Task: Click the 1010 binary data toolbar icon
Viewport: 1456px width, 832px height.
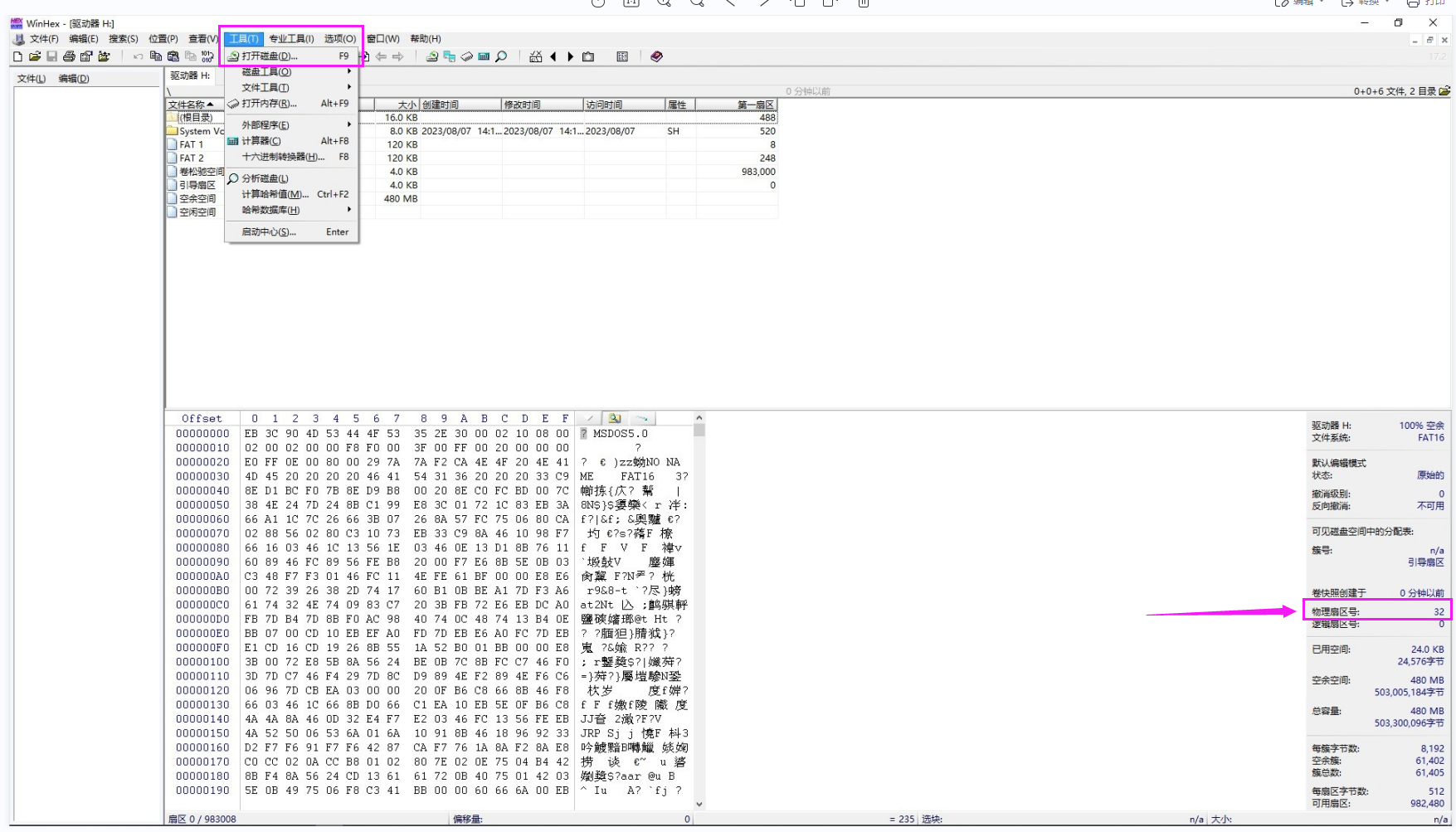Action: click(x=207, y=56)
